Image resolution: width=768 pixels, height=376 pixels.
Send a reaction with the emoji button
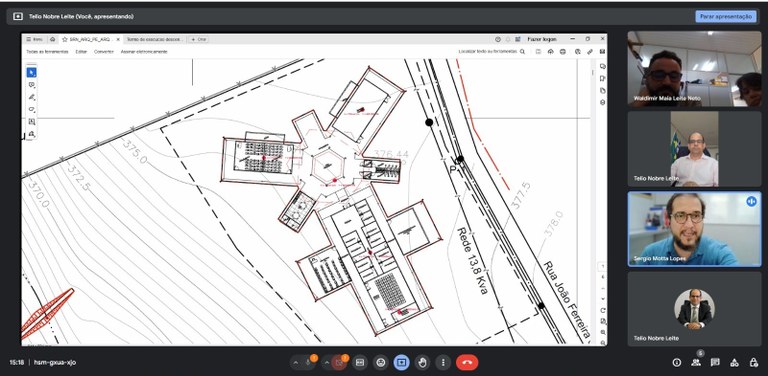(x=381, y=363)
